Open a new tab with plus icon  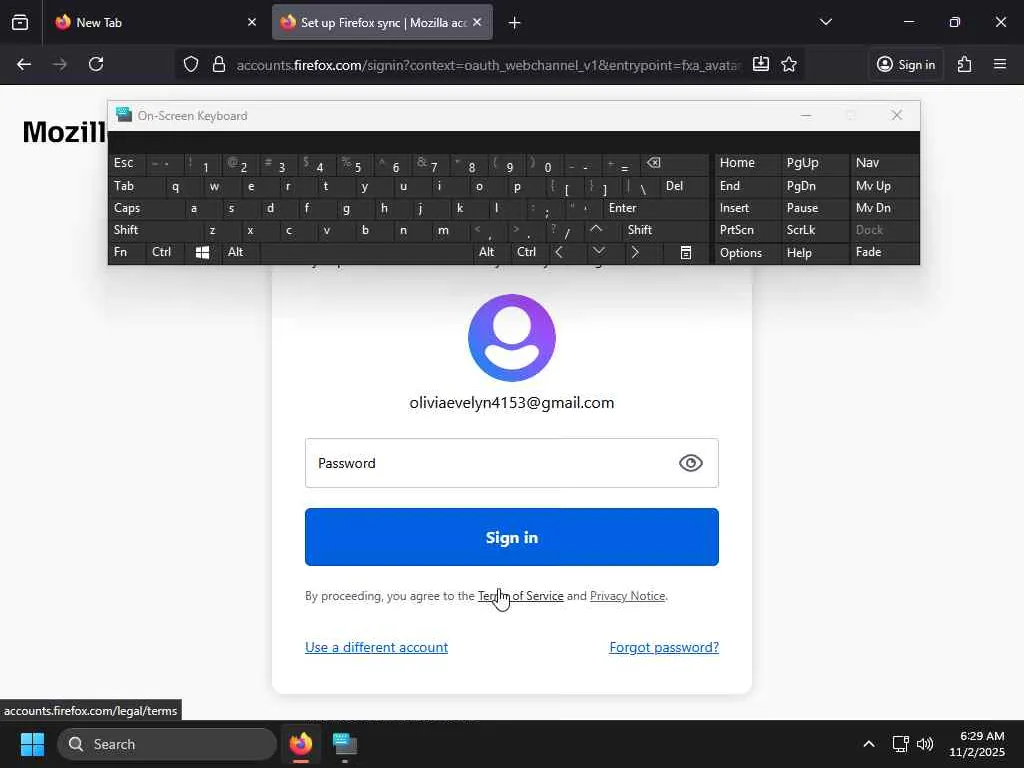point(515,23)
